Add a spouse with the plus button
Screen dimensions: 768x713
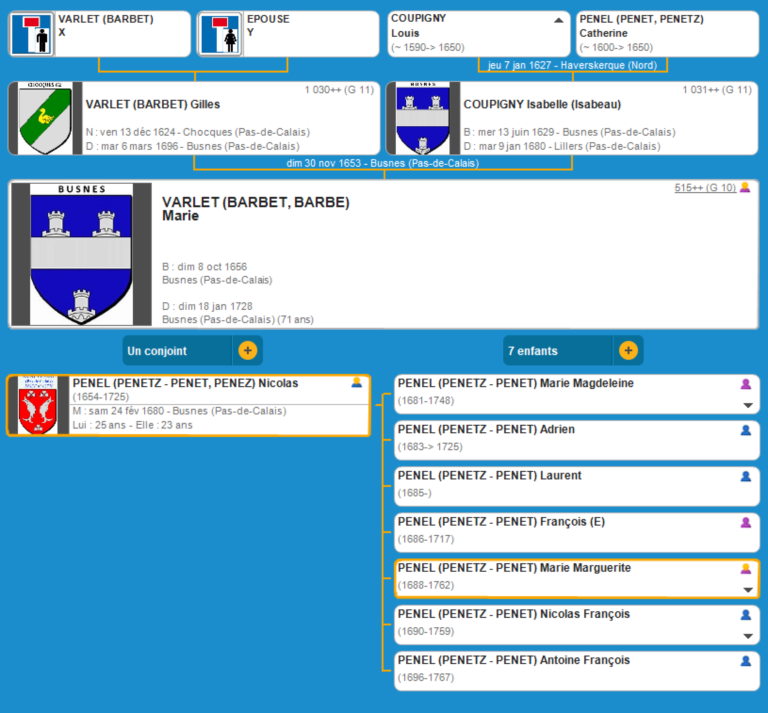coord(248,351)
